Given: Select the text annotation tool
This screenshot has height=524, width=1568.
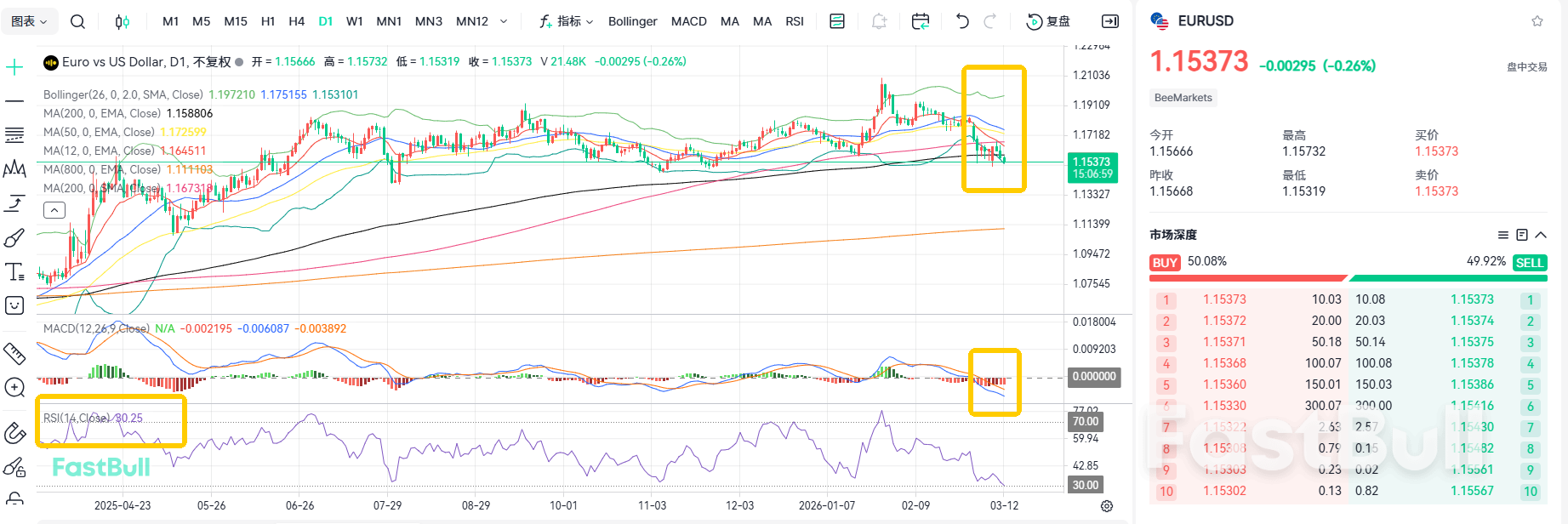Looking at the screenshot, I should click(x=14, y=271).
